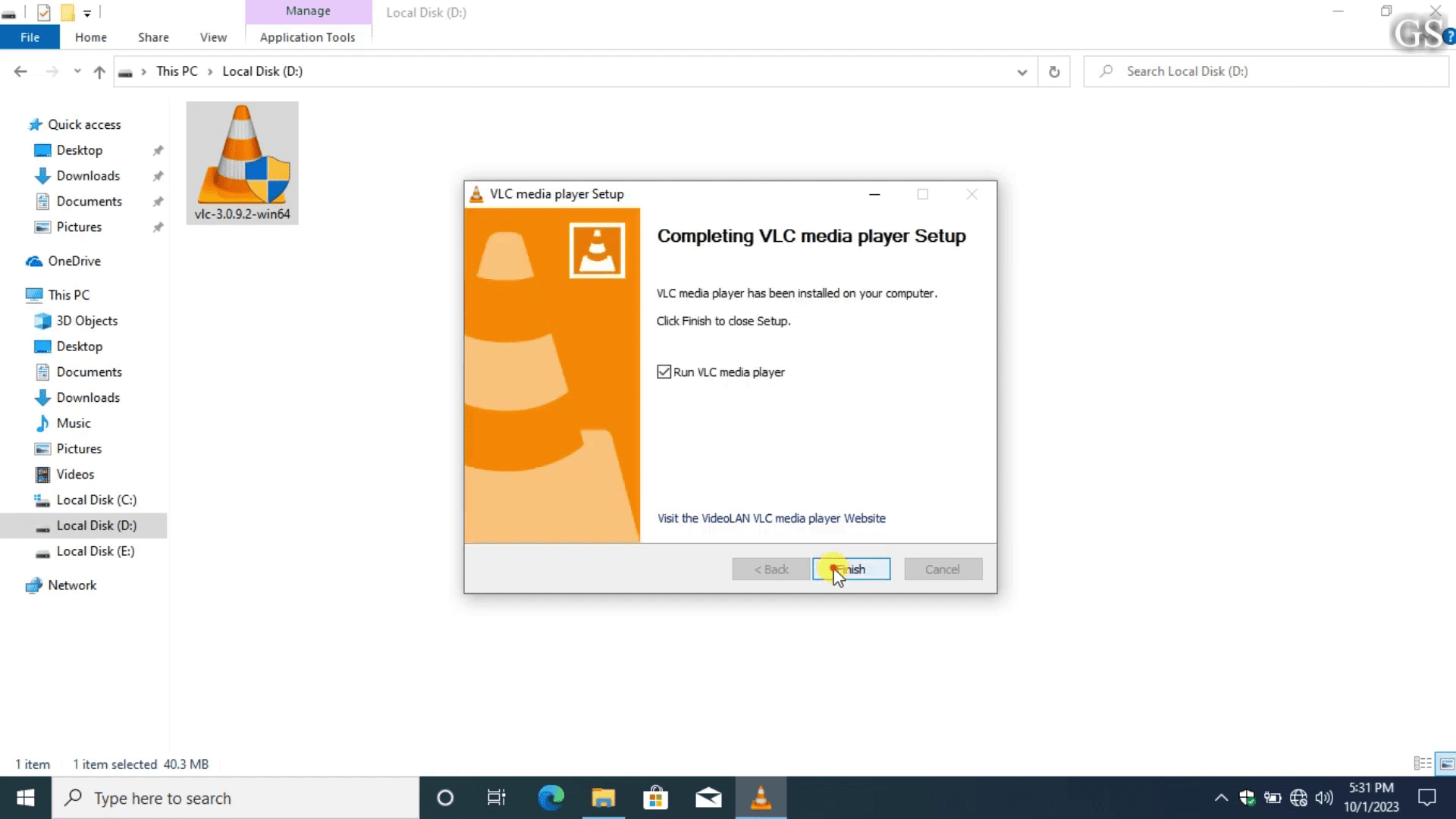Switch to Details view layout icon
1456x819 pixels.
(x=1423, y=764)
